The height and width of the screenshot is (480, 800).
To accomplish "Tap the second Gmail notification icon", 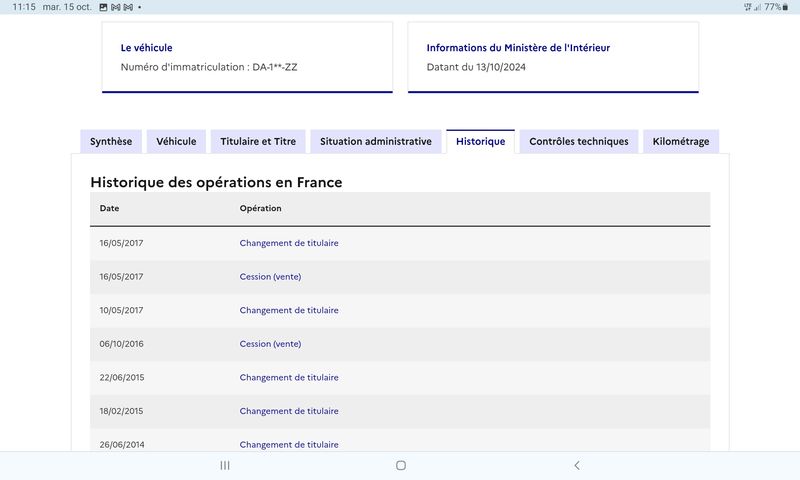I will pos(128,7).
